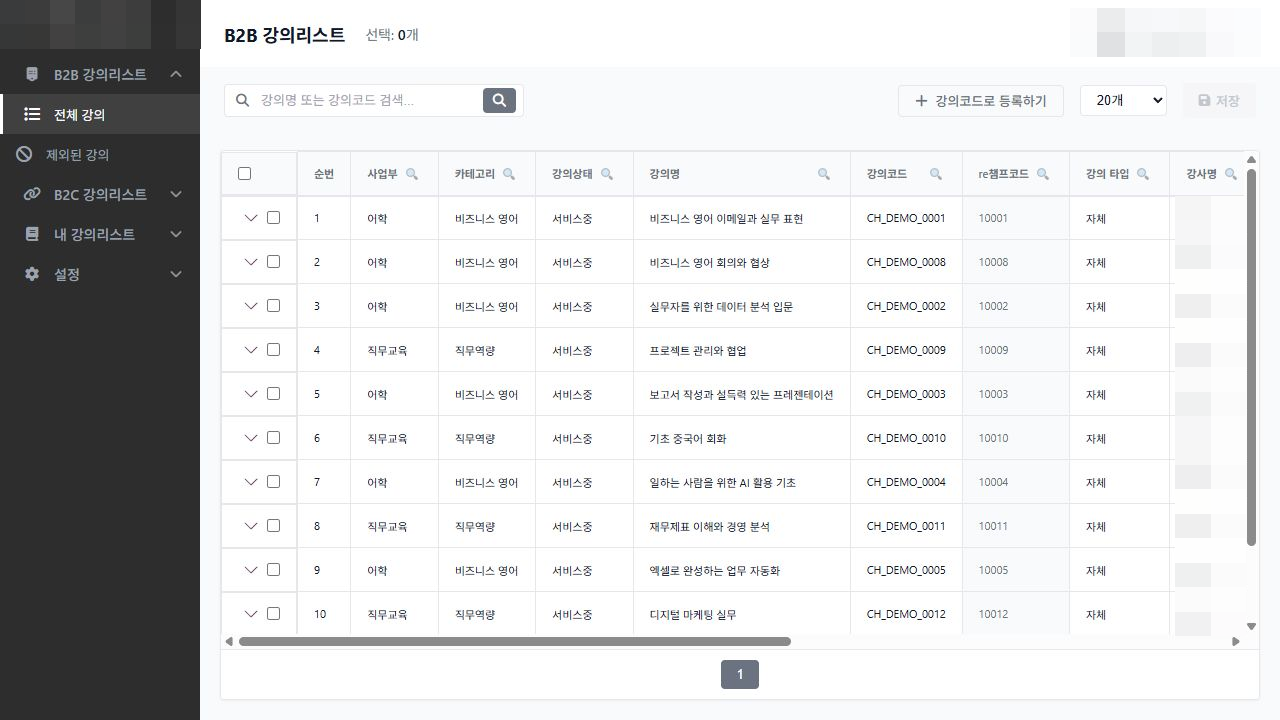This screenshot has height=720, width=1280.
Task: Click the scroll right arrow
Action: click(1236, 641)
